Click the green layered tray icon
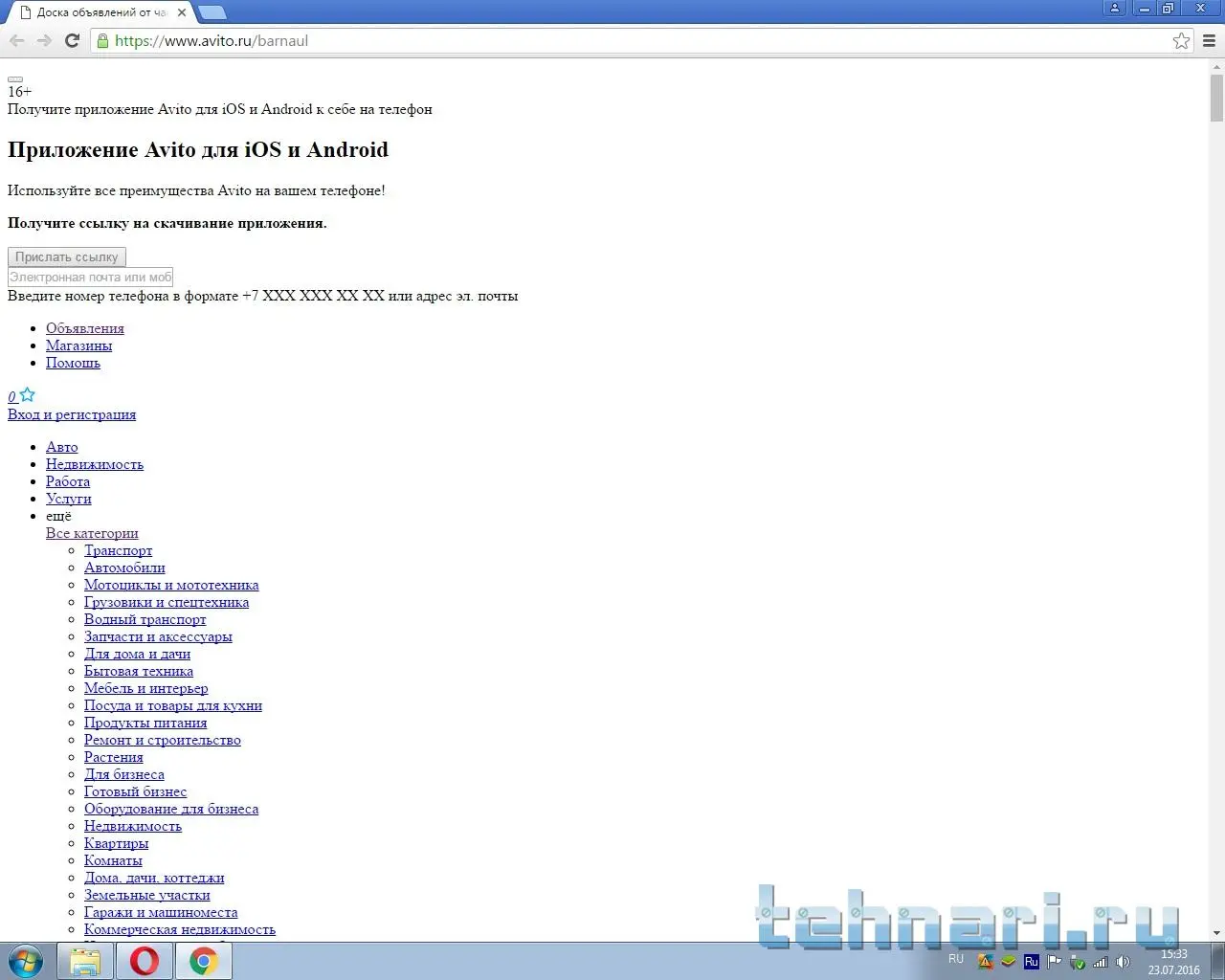The image size is (1225, 980). click(x=1008, y=962)
